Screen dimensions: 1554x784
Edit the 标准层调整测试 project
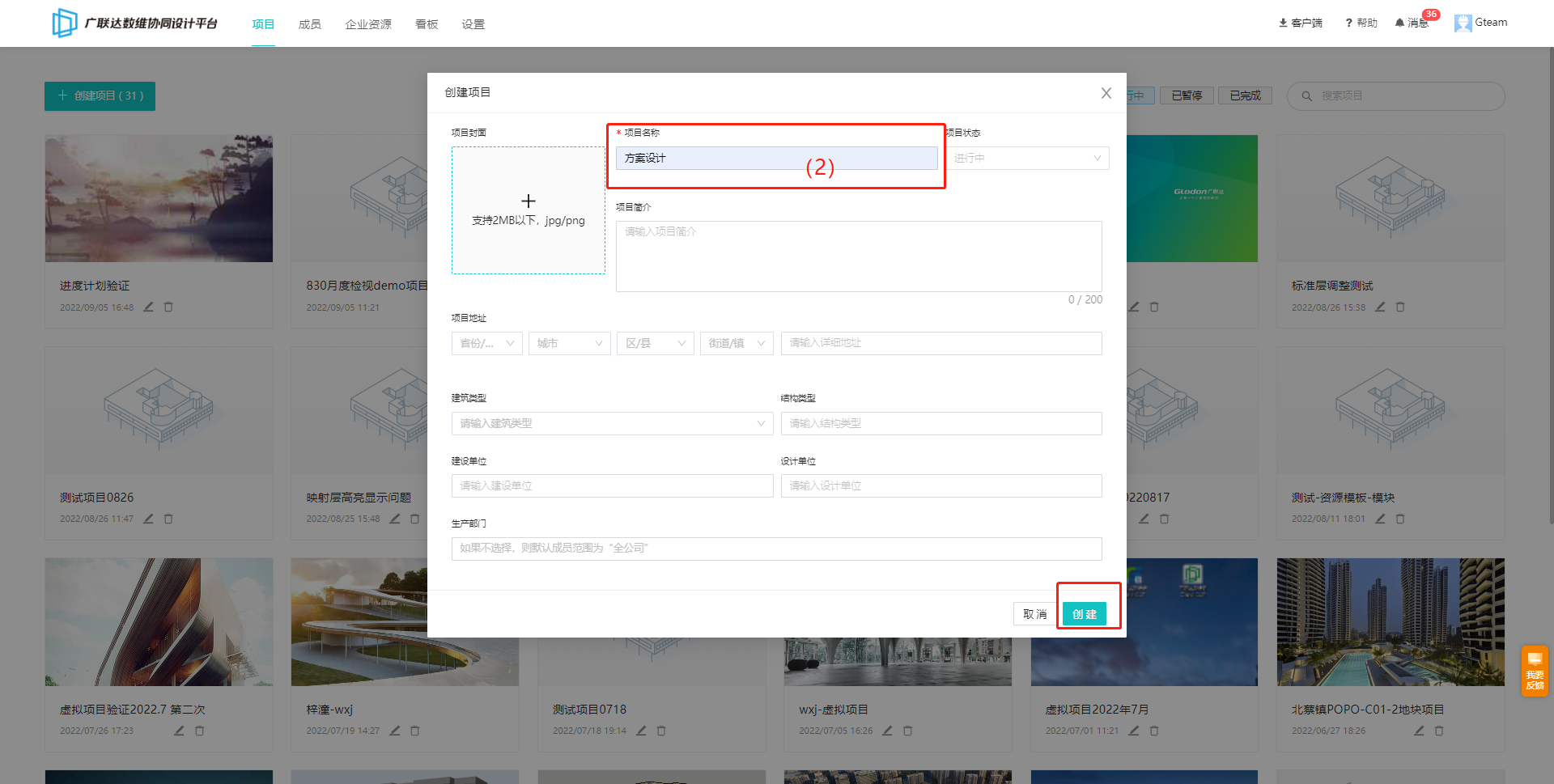point(1380,307)
